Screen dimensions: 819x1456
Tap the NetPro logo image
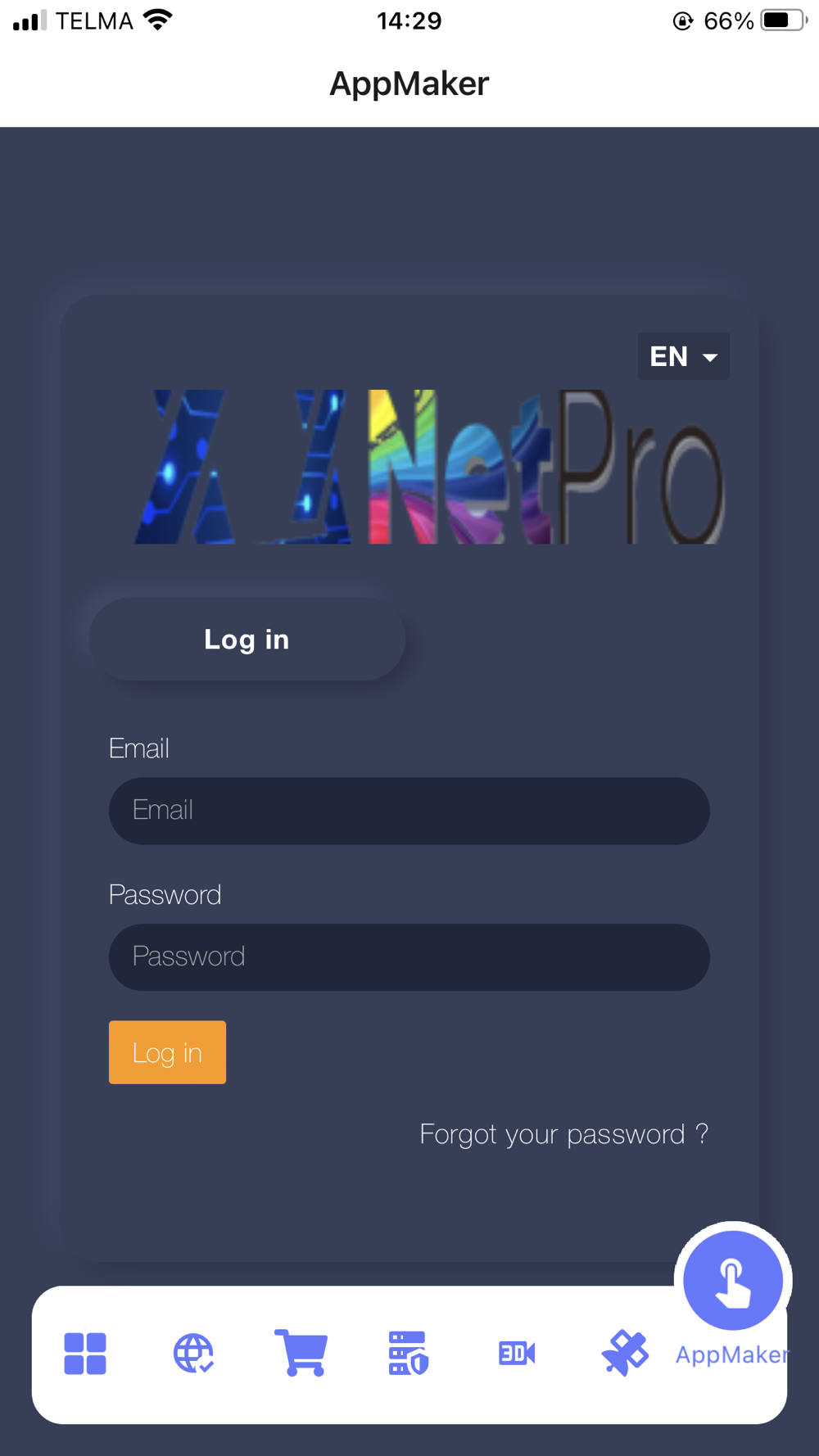pyautogui.click(x=430, y=467)
